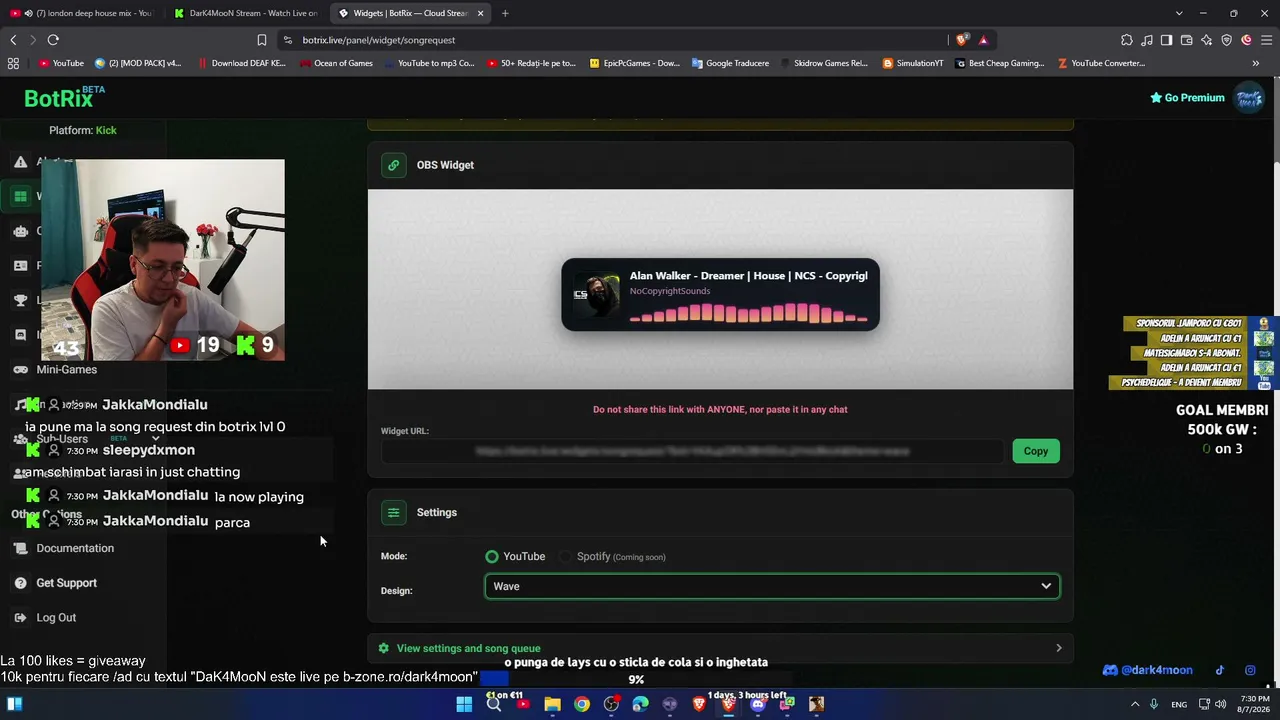Select Spotify mode radio button
Image resolution: width=1280 pixels, height=720 pixels.
point(566,556)
